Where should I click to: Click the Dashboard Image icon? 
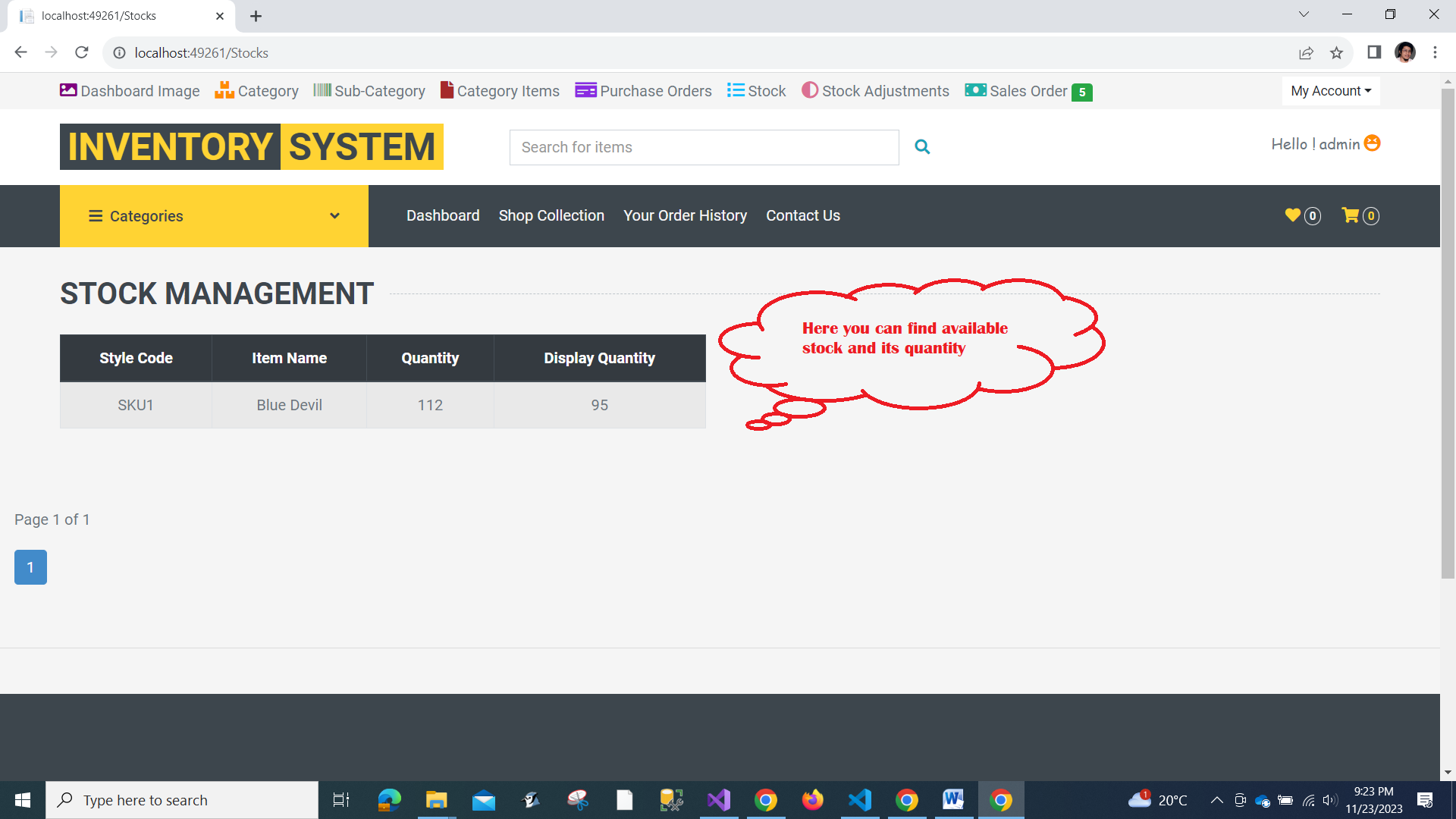pyautogui.click(x=68, y=90)
